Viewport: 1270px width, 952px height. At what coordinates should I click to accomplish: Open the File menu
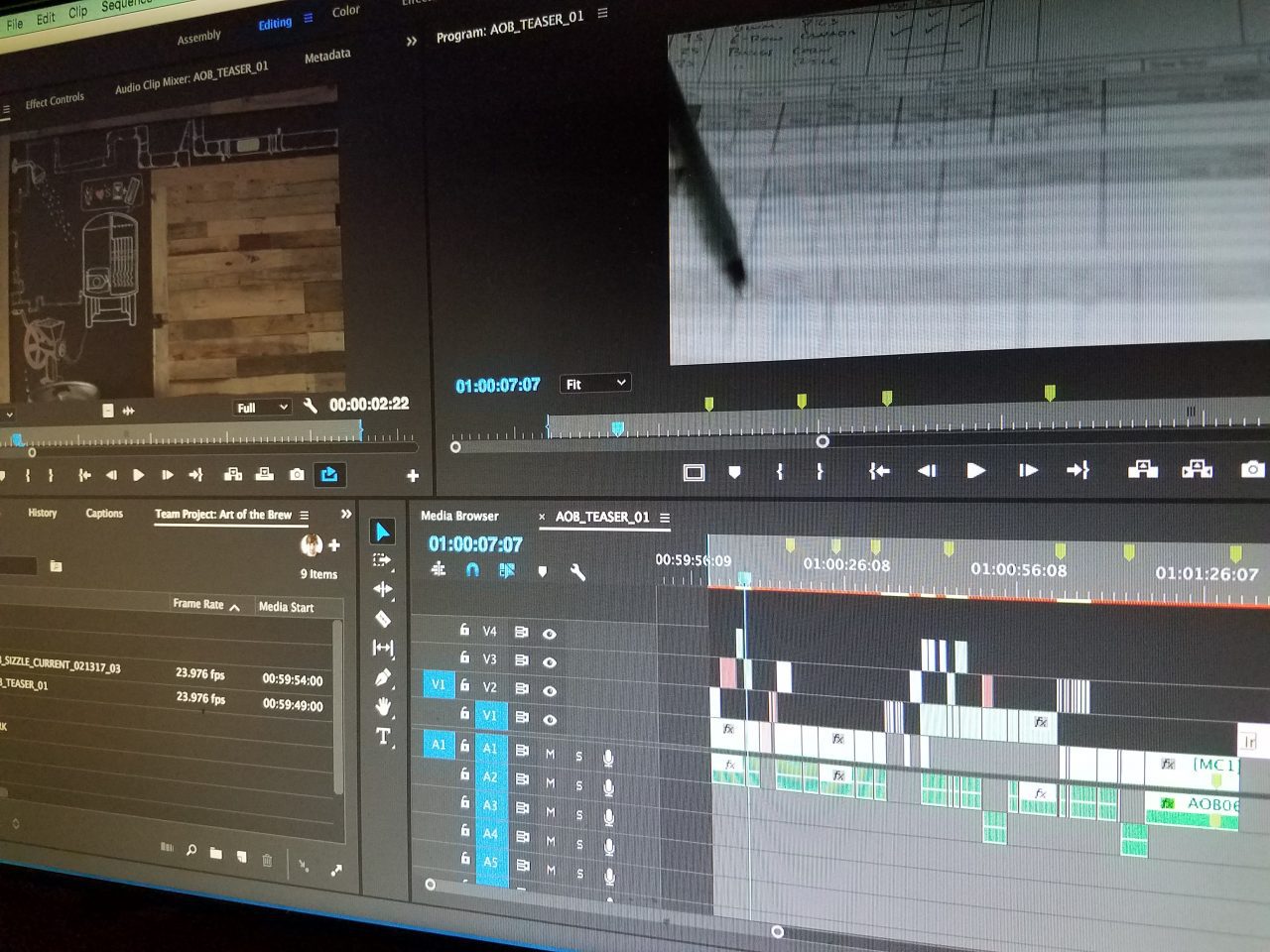(x=15, y=23)
